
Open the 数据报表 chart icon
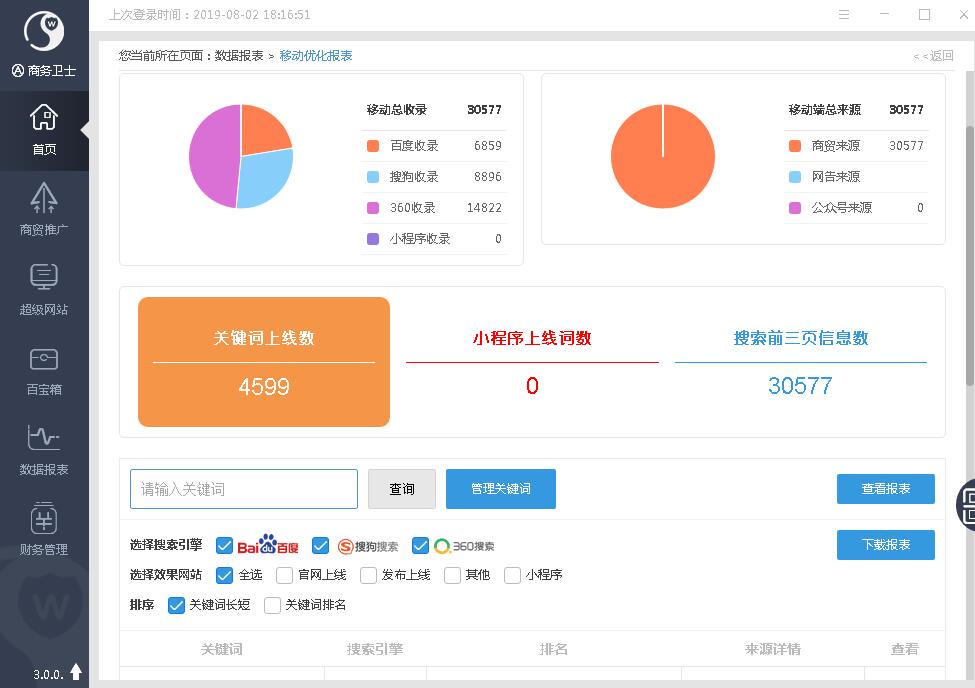44,438
